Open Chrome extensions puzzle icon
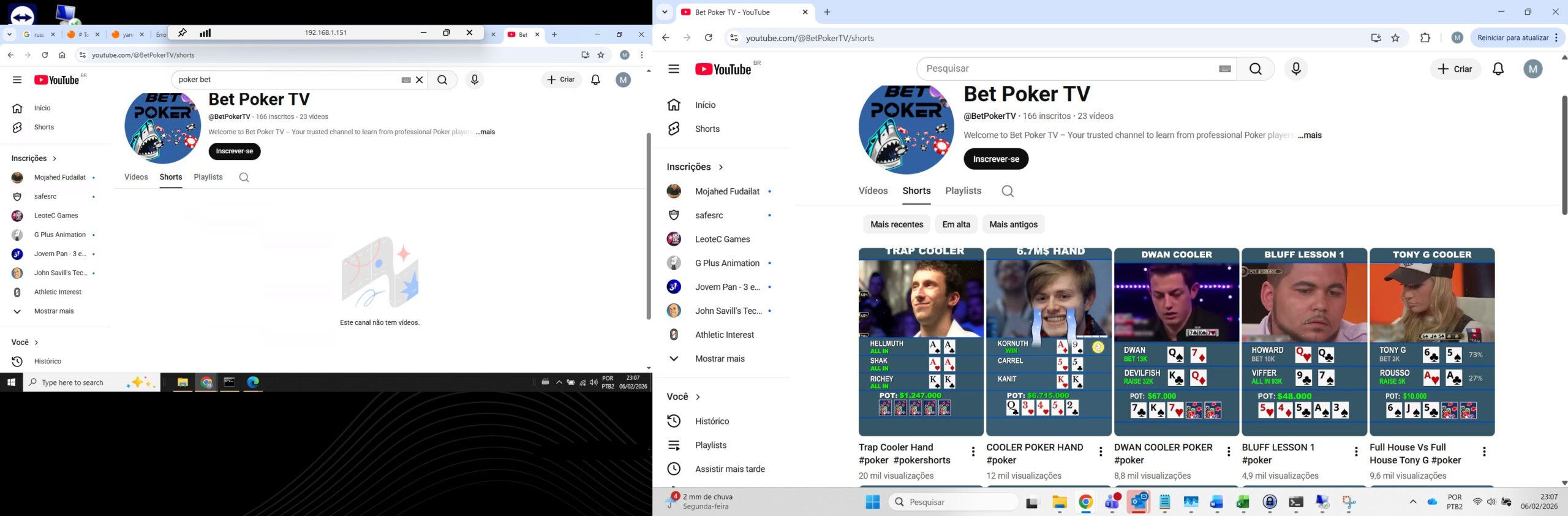This screenshot has height=516, width=1568. 1425,38
